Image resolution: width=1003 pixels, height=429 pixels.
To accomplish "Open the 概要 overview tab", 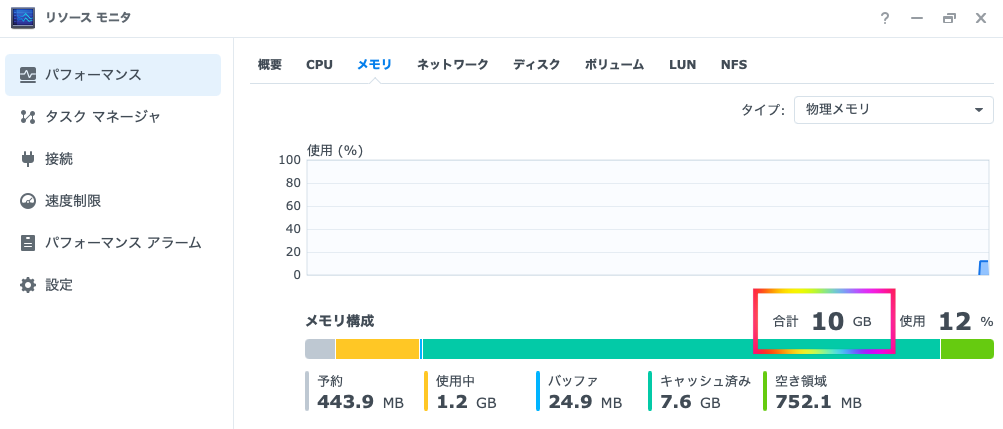I will tap(270, 65).
